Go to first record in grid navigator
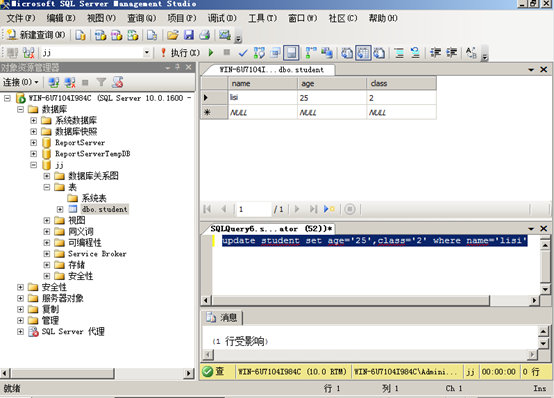The height and width of the screenshot is (398, 554). (x=207, y=209)
